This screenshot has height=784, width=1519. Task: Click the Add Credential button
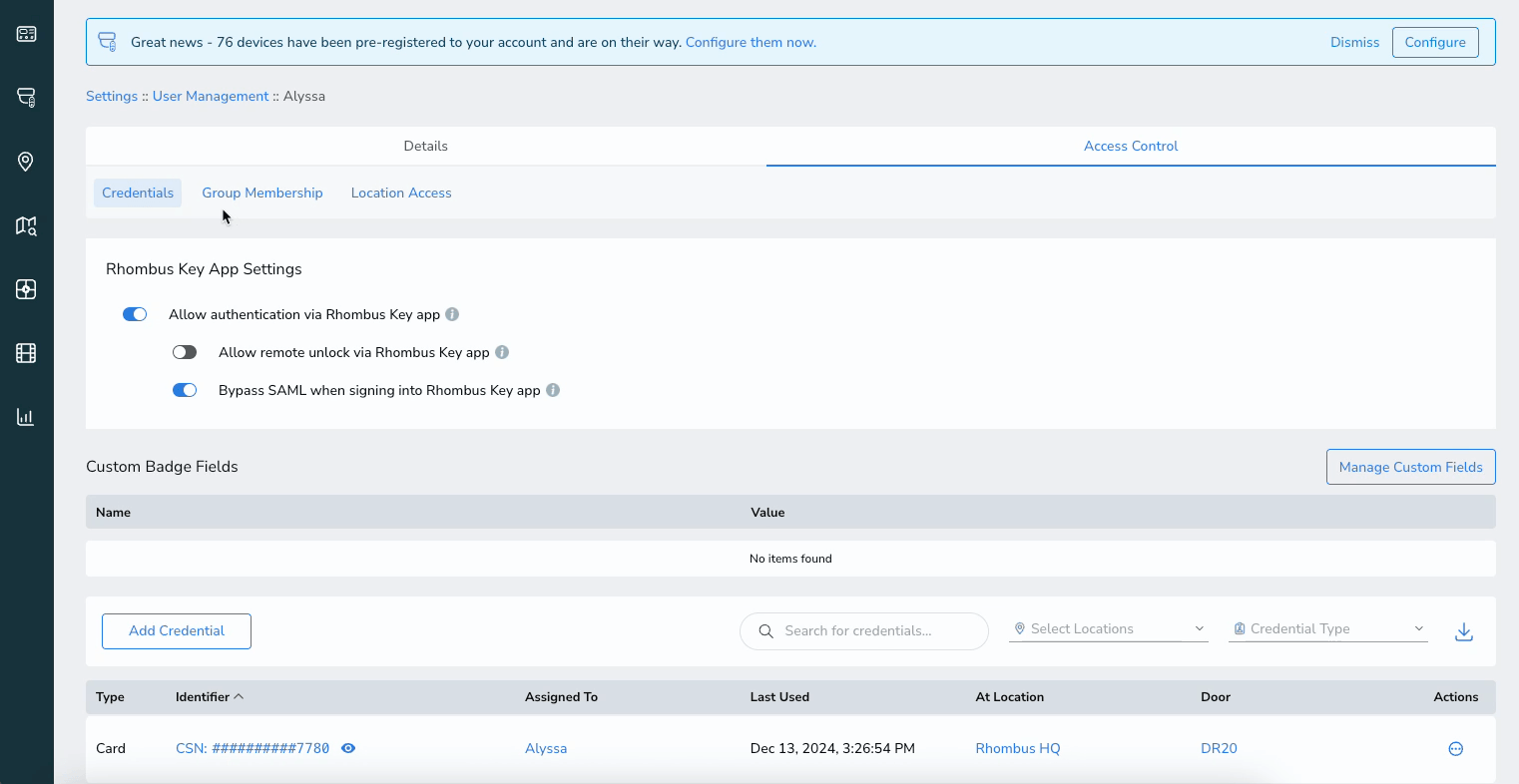tap(177, 631)
